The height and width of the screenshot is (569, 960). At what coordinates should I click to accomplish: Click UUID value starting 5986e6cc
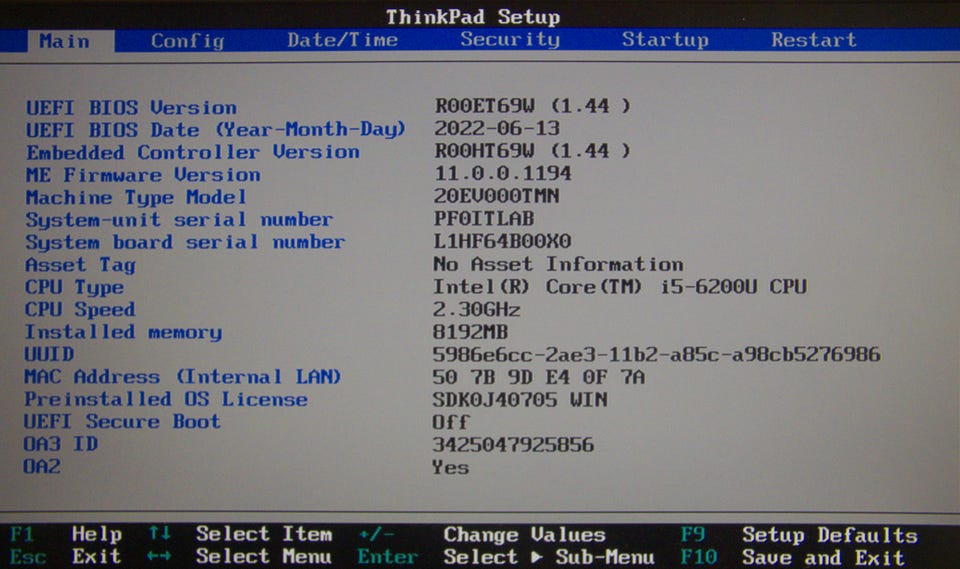point(656,354)
